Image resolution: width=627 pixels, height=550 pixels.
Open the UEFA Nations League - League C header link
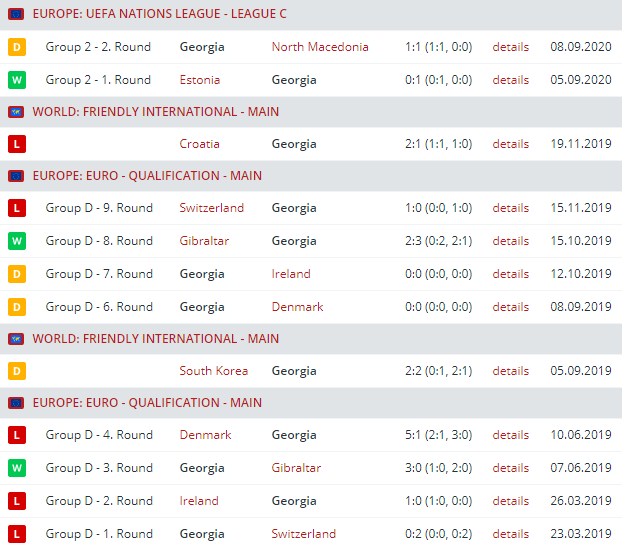156,15
